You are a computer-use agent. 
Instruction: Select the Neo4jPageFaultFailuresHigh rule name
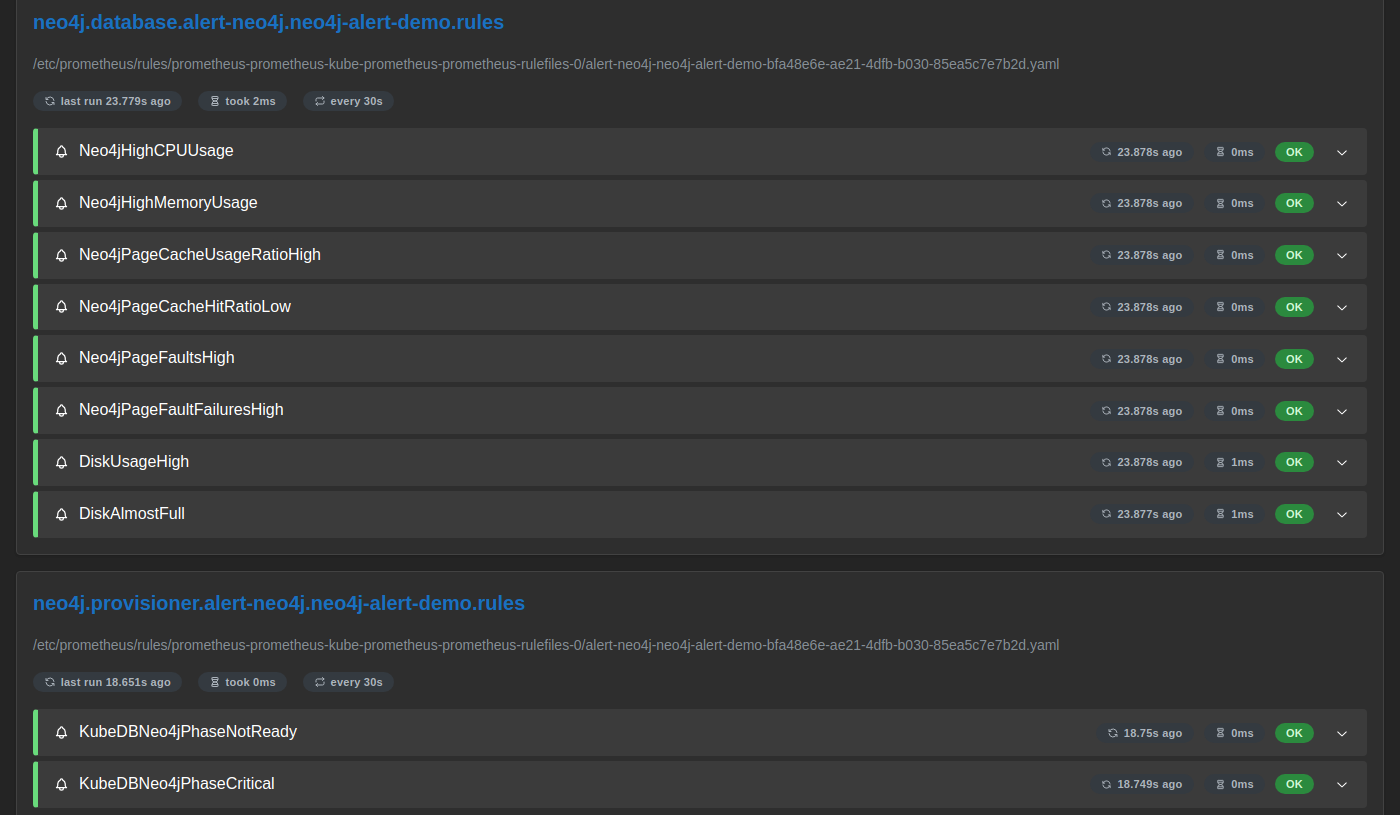(x=181, y=410)
